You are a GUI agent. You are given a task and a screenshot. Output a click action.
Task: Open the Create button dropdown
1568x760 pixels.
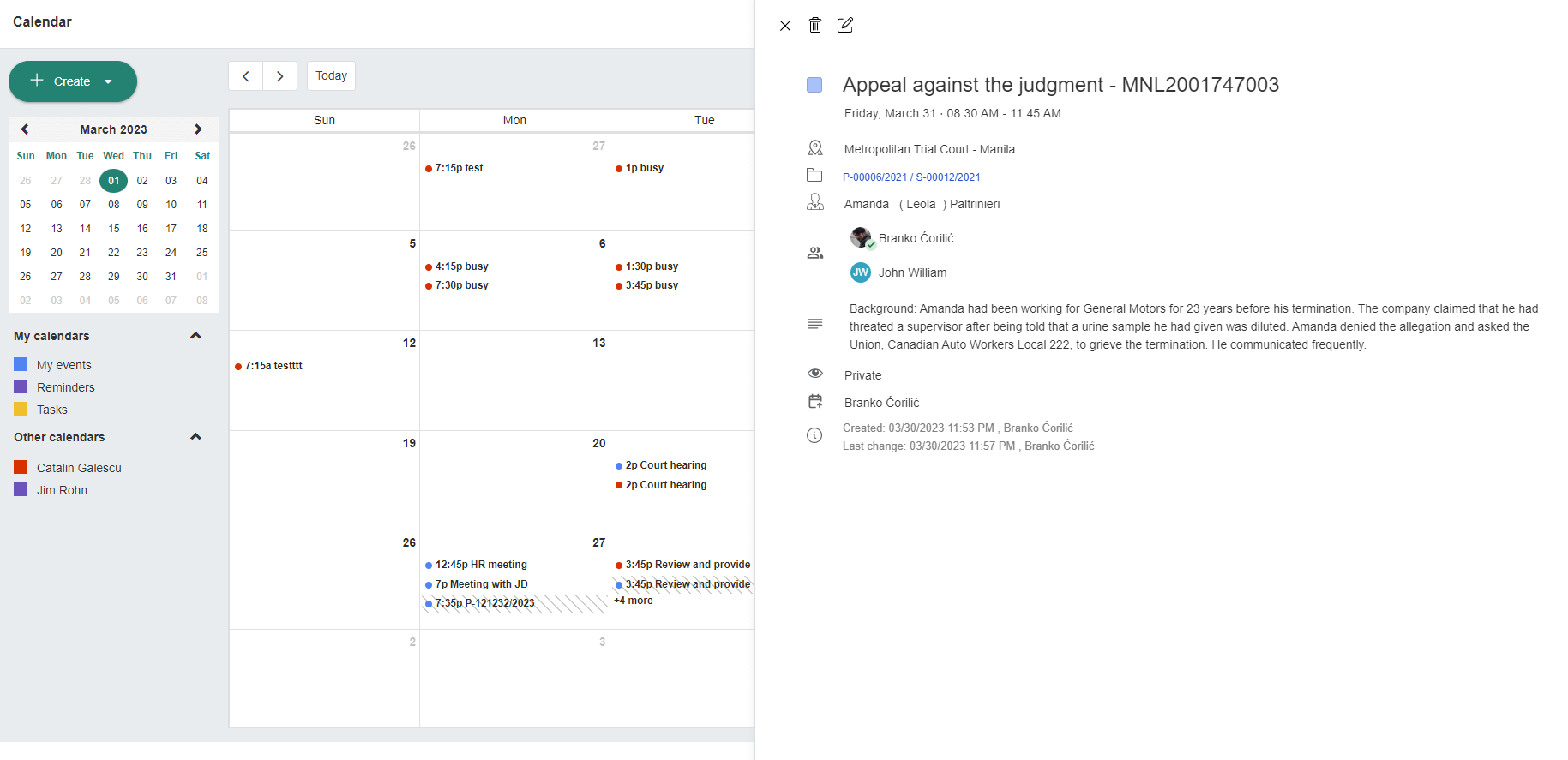tap(108, 81)
